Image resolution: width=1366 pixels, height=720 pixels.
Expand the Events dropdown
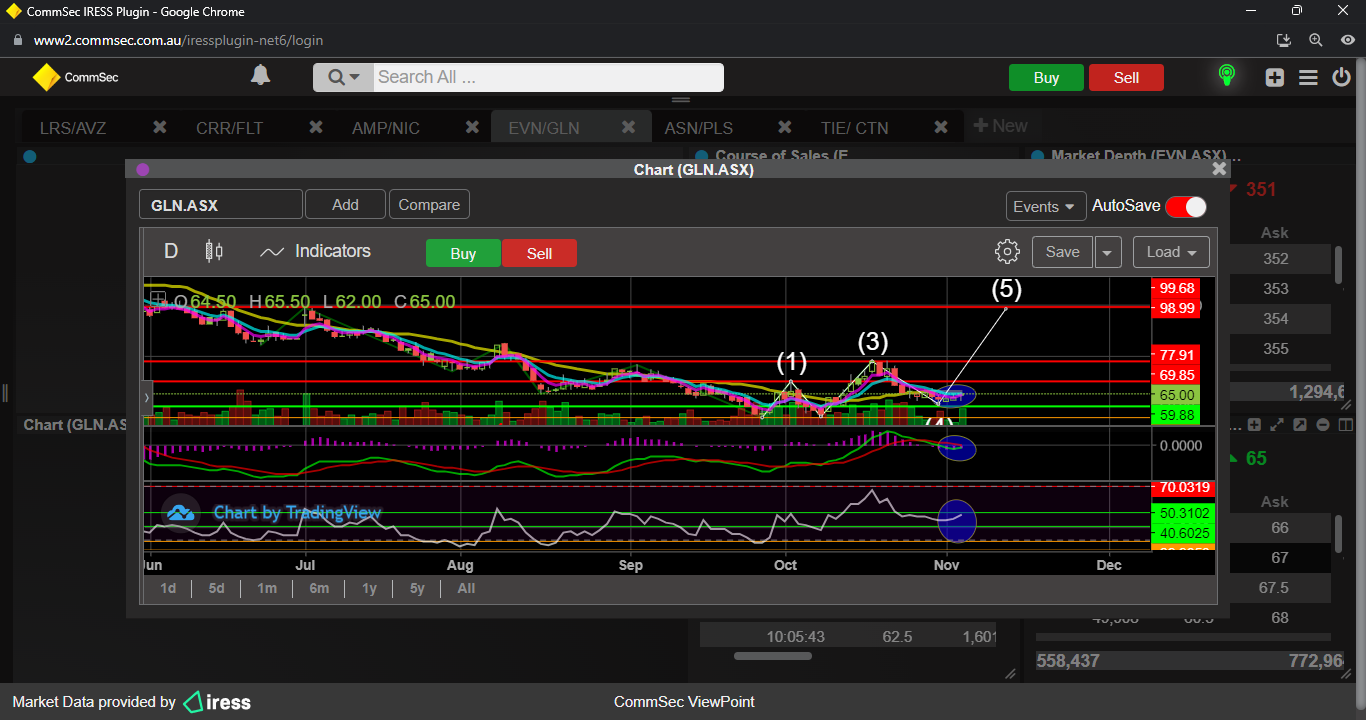click(1045, 206)
